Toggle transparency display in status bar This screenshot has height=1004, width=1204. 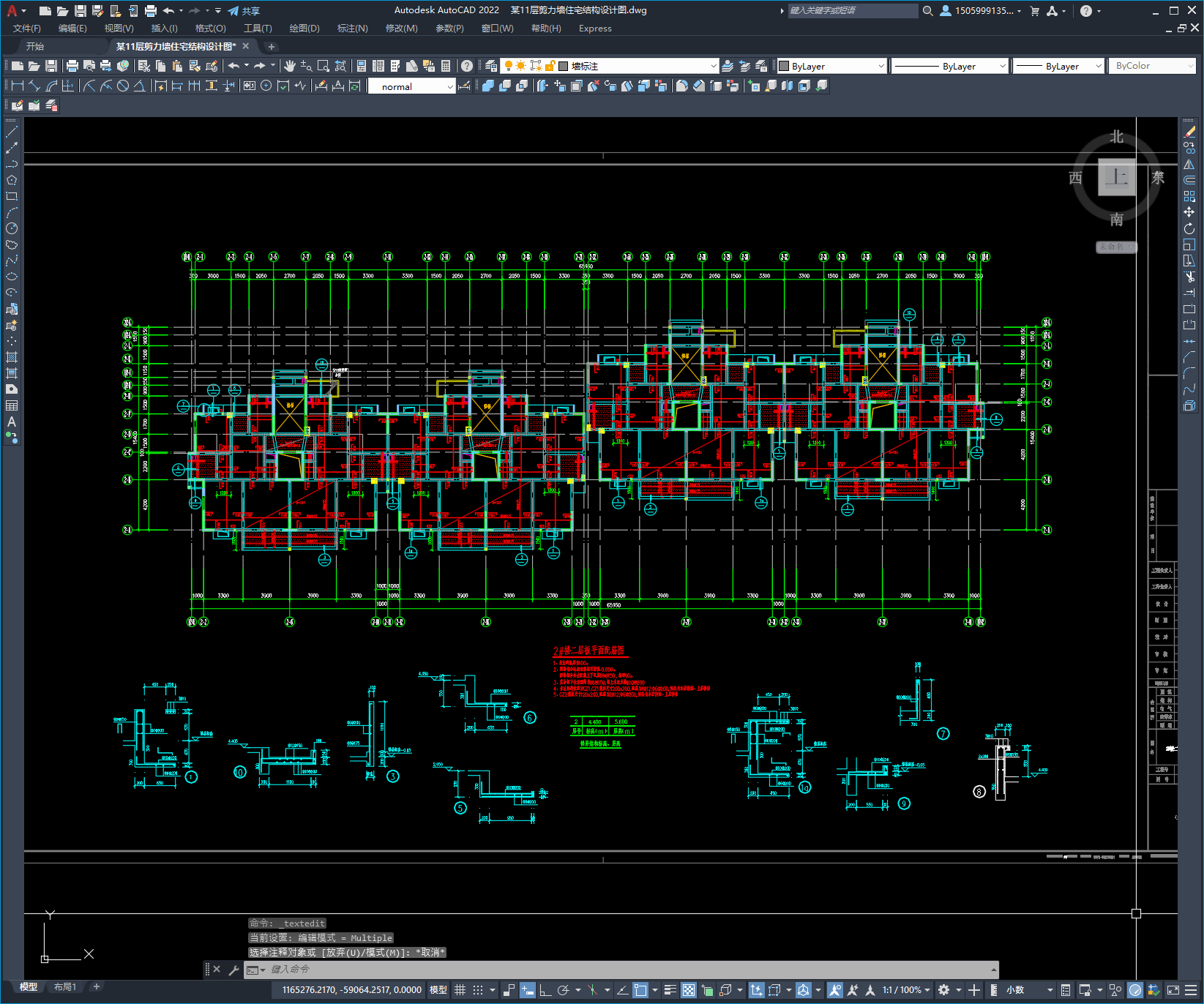click(689, 990)
